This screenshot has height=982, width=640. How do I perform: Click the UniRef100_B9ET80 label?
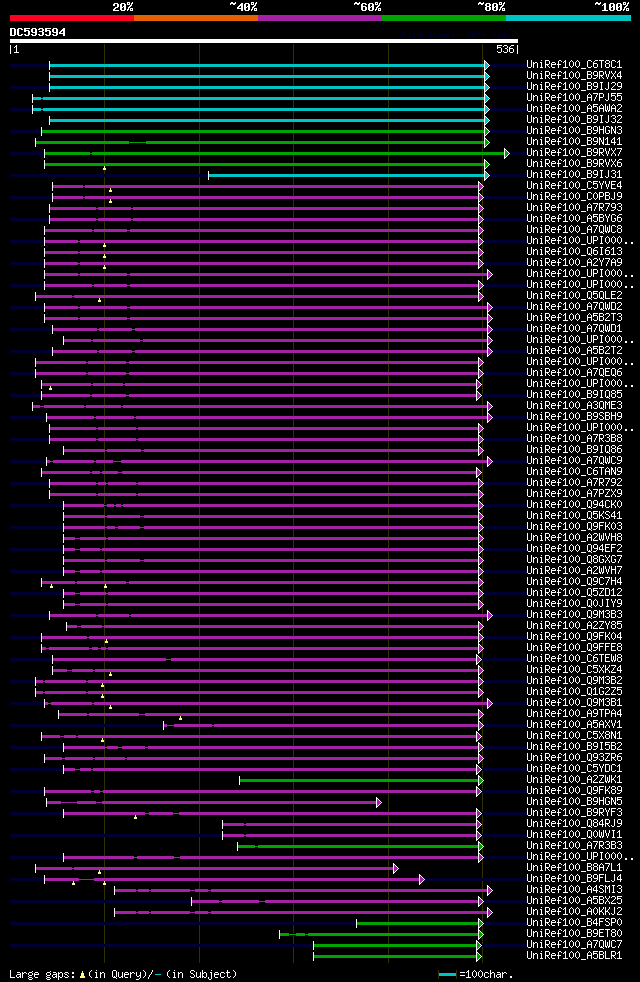pyautogui.click(x=574, y=934)
